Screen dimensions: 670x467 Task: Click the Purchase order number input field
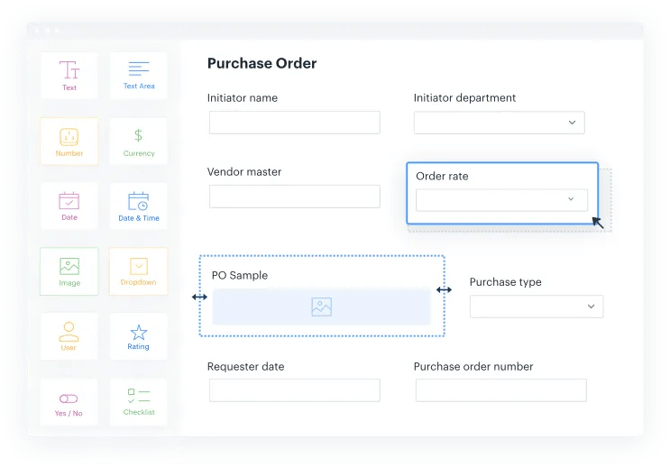(x=501, y=390)
